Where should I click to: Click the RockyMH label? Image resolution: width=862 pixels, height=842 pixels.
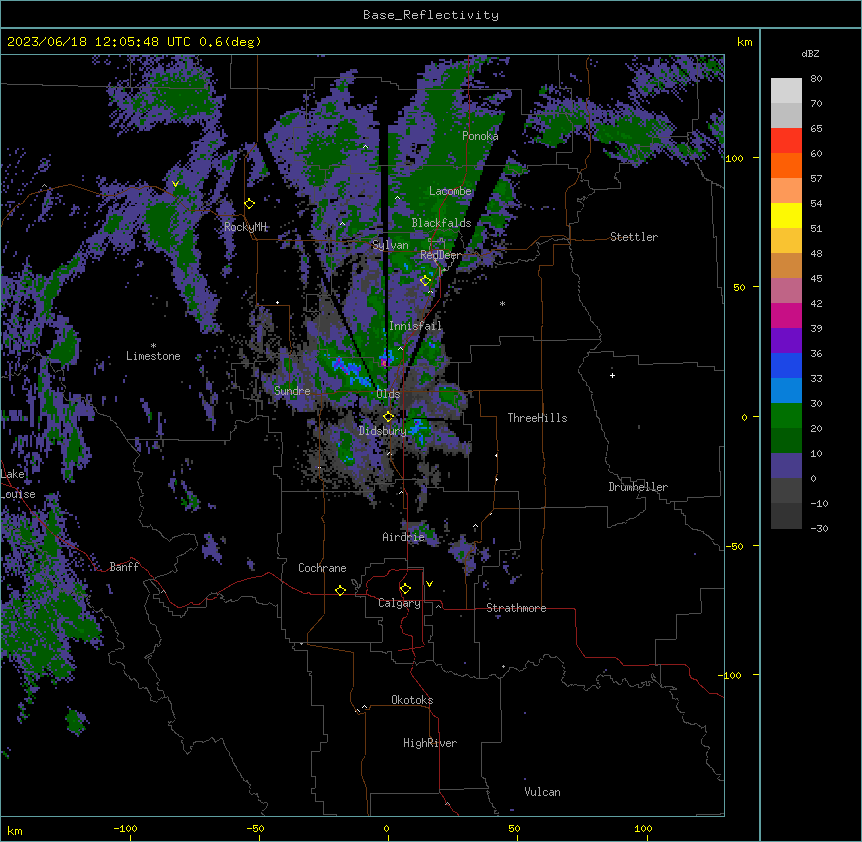tap(245, 227)
